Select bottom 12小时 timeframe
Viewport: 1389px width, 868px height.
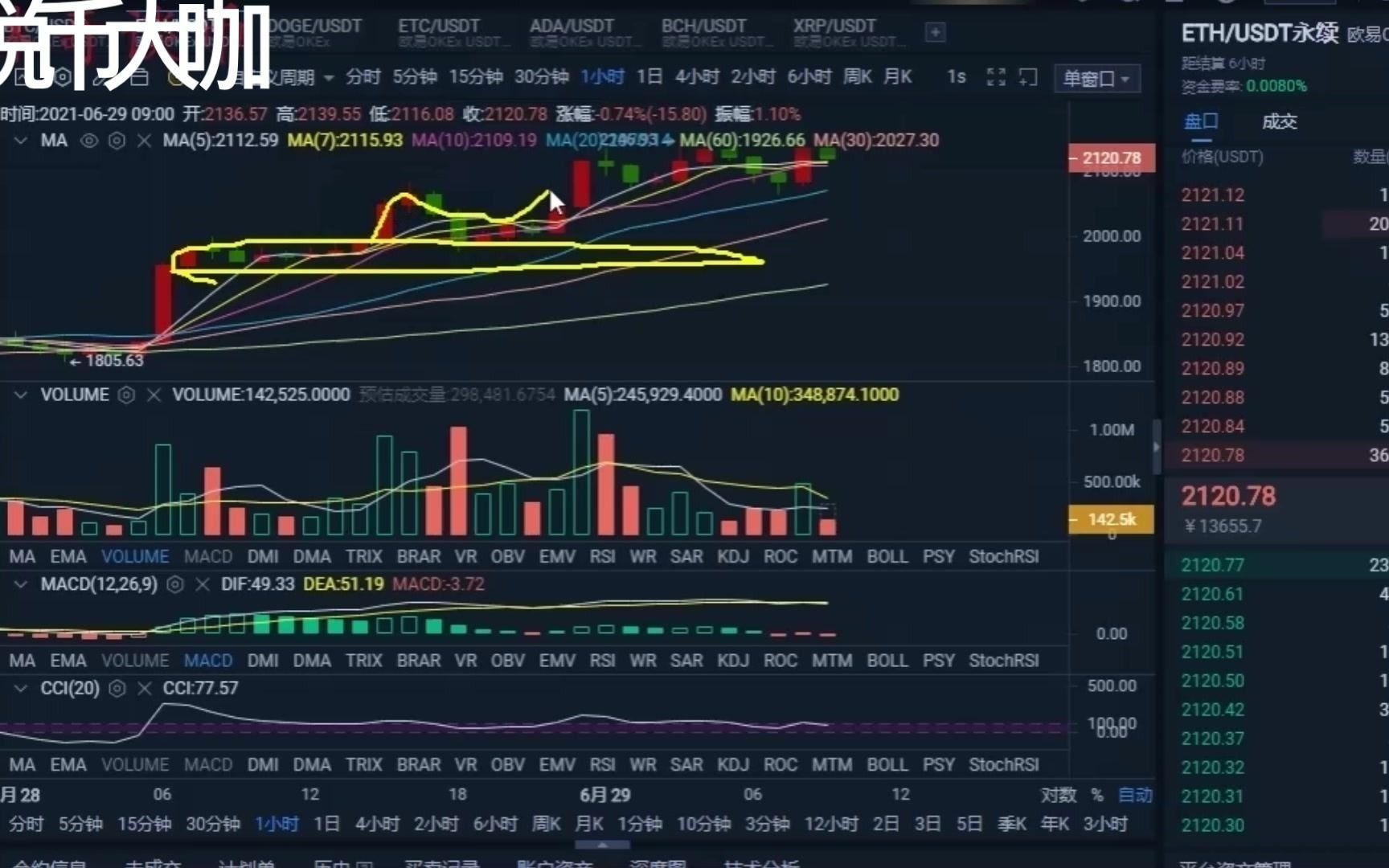click(x=831, y=824)
